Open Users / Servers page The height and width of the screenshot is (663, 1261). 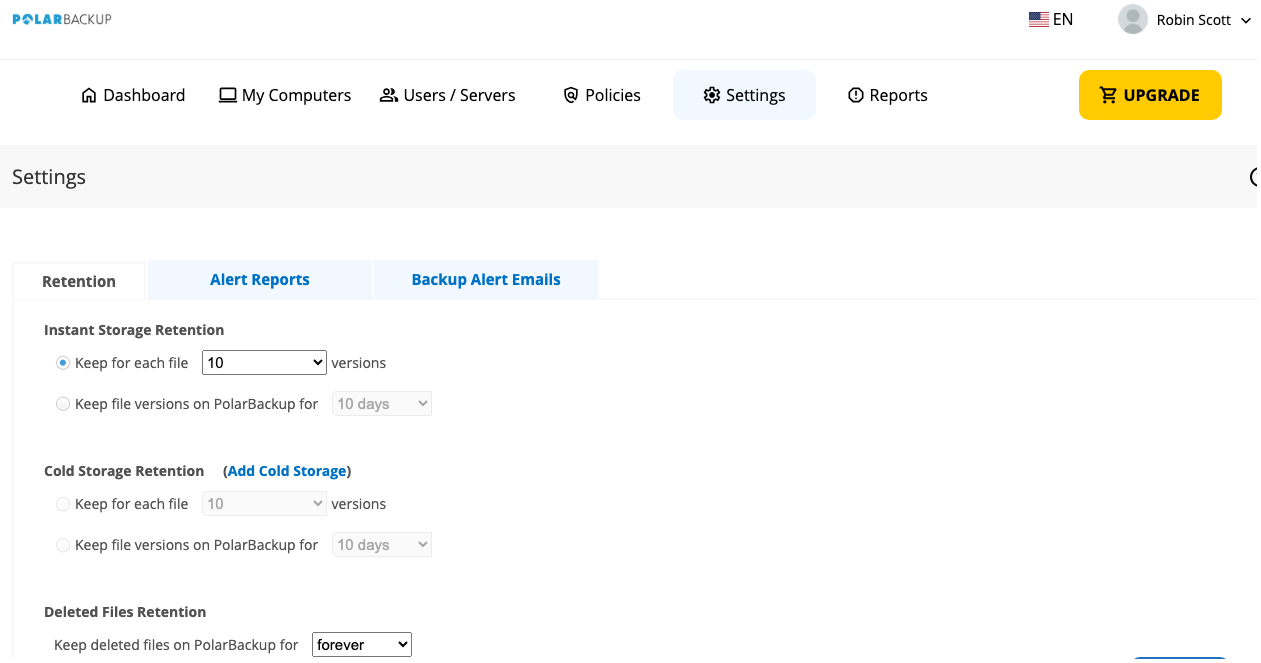448,96
